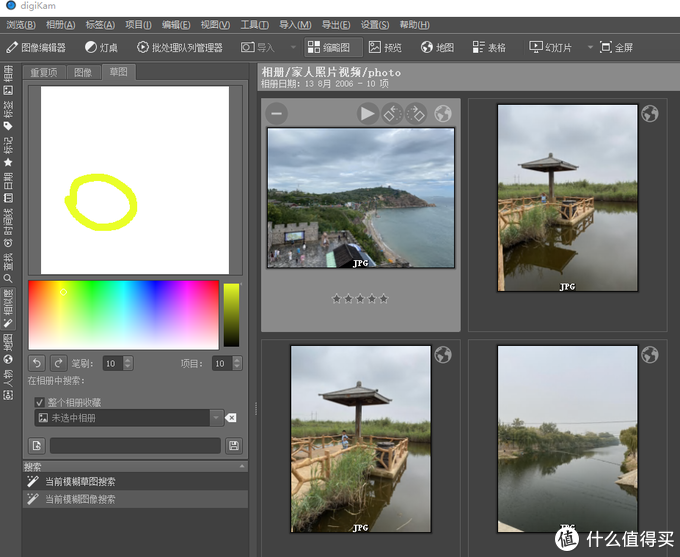The image size is (680, 557).
Task: Toggle the 整个相册收藏 checkbox
Action: point(40,402)
